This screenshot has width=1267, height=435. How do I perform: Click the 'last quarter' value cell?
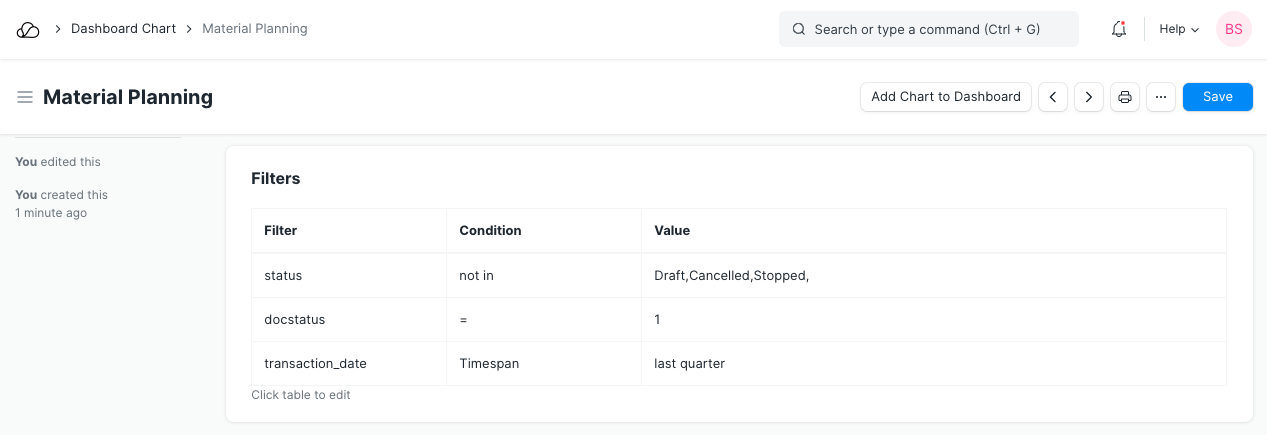coord(689,364)
